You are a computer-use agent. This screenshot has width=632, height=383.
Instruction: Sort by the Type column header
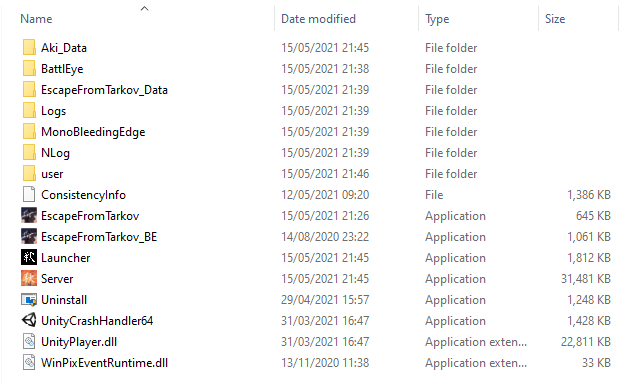tap(437, 19)
